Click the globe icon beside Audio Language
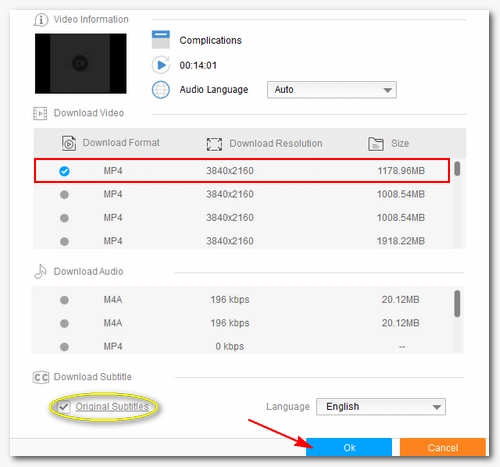This screenshot has width=500, height=467. click(161, 90)
